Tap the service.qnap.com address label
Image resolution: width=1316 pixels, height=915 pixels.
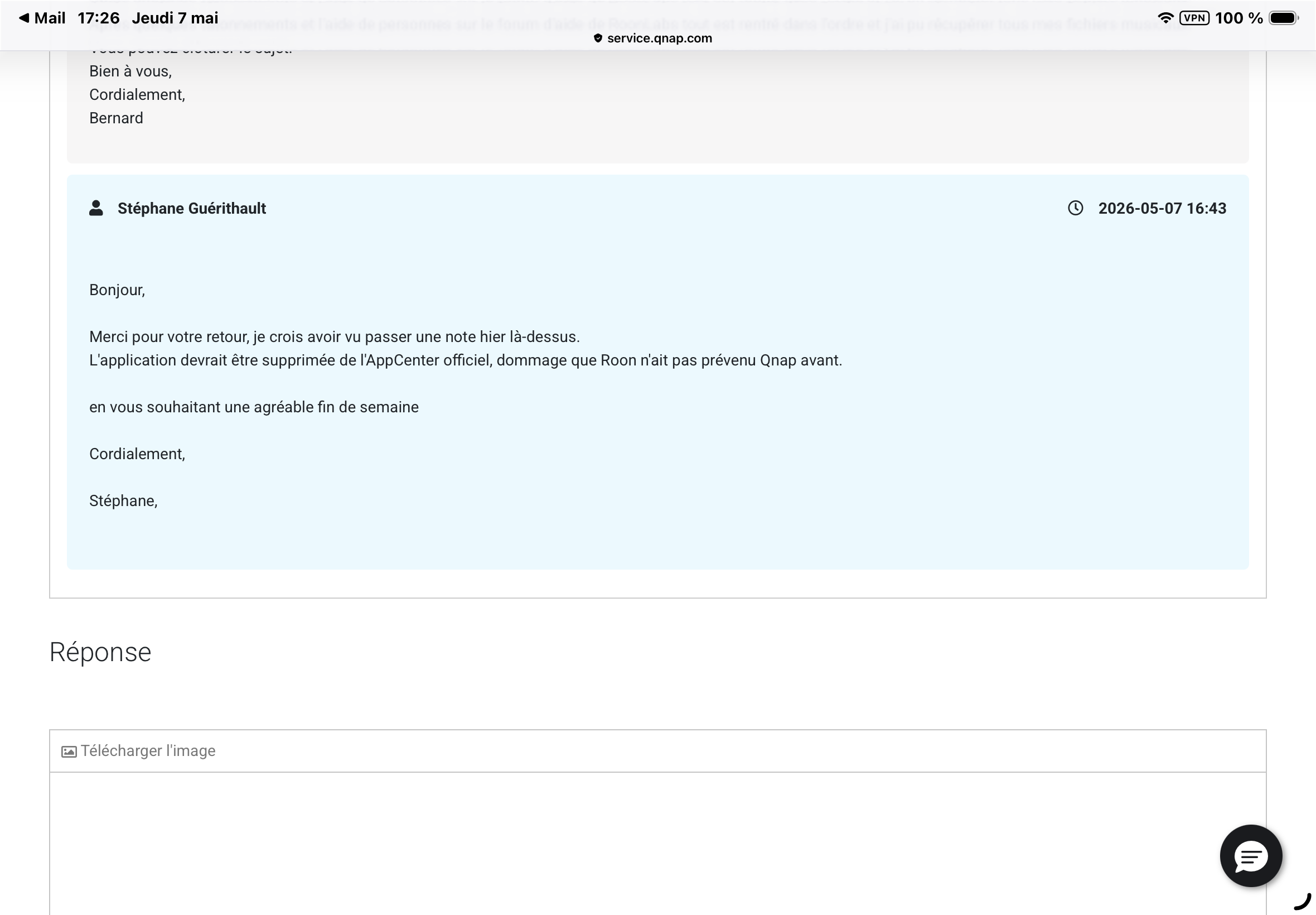point(660,38)
